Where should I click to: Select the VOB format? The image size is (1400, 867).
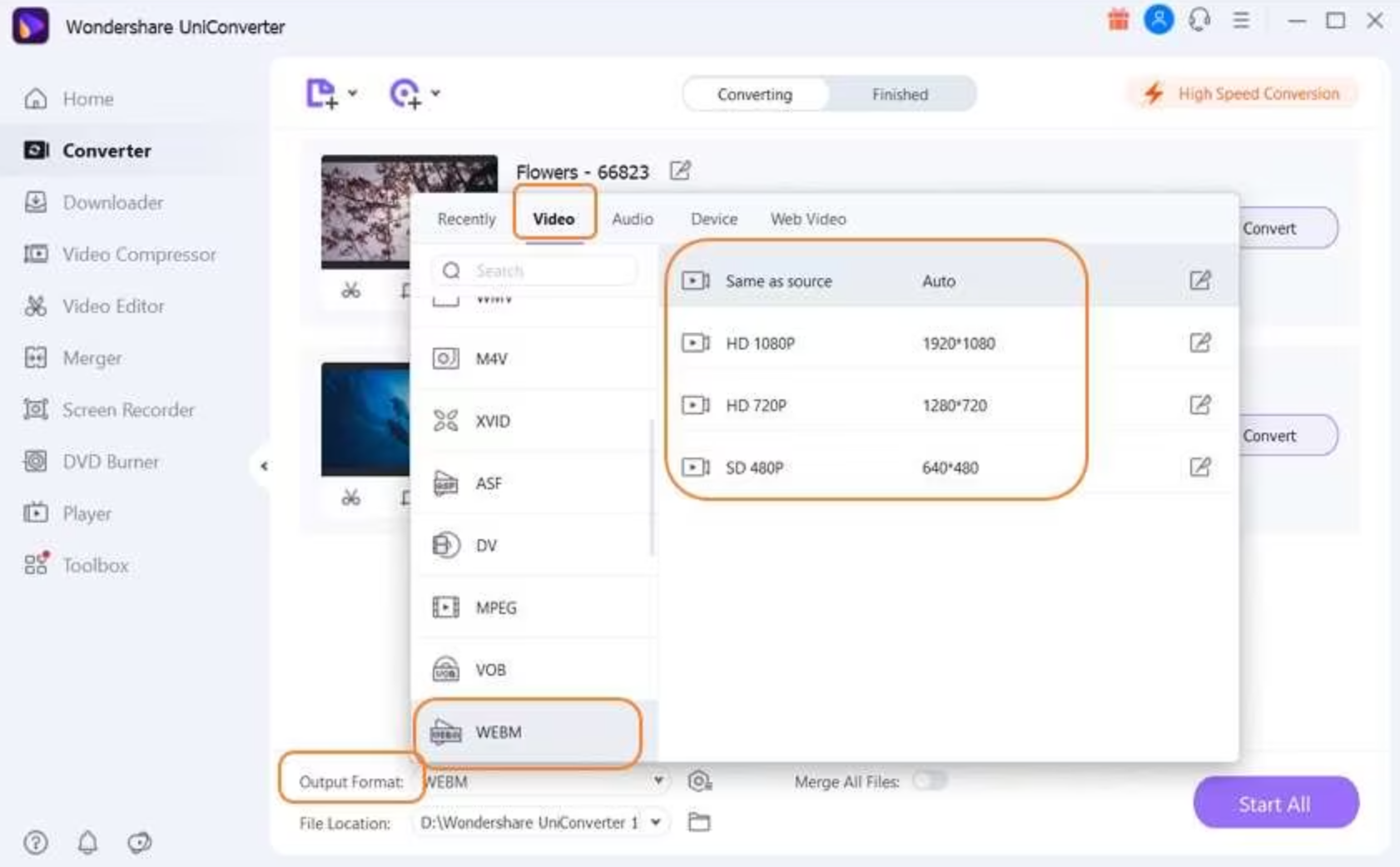(534, 670)
